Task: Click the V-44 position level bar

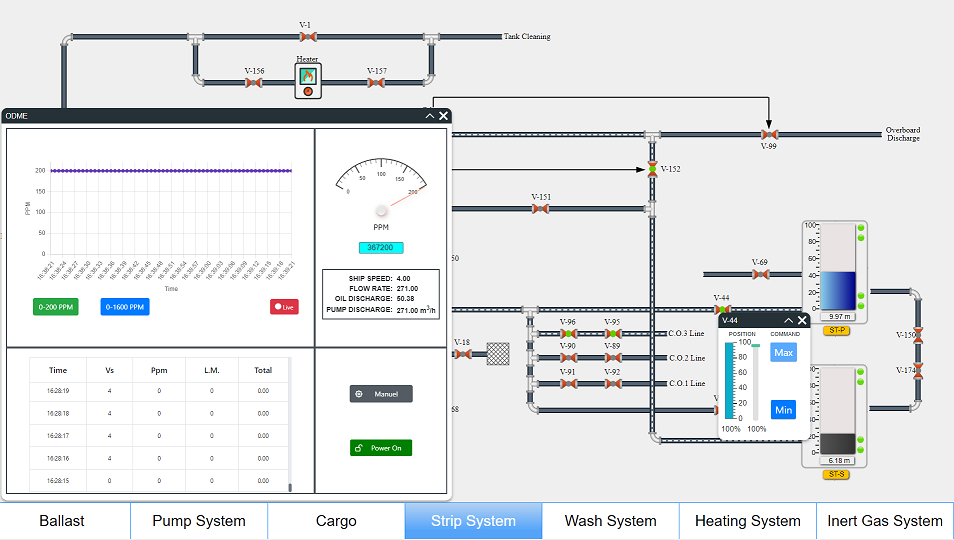Action: (x=729, y=381)
